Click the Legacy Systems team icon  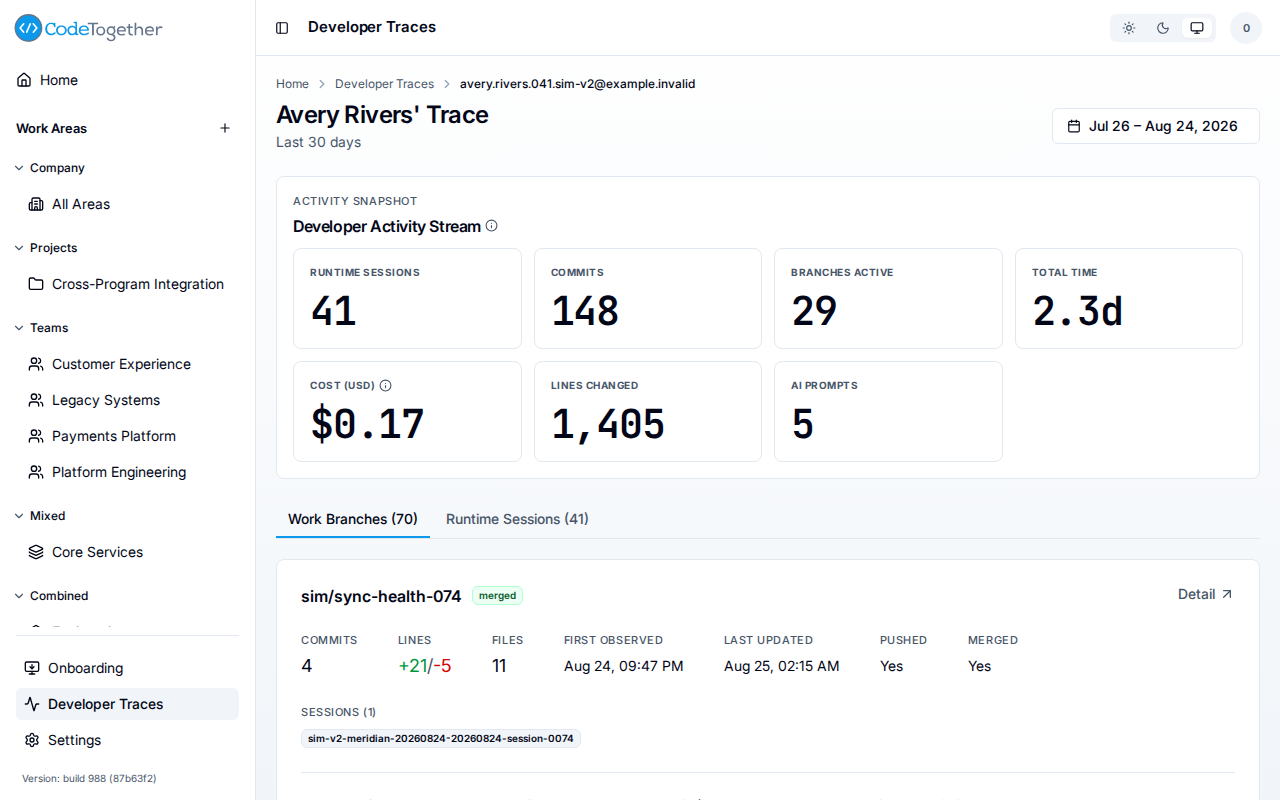[36, 400]
